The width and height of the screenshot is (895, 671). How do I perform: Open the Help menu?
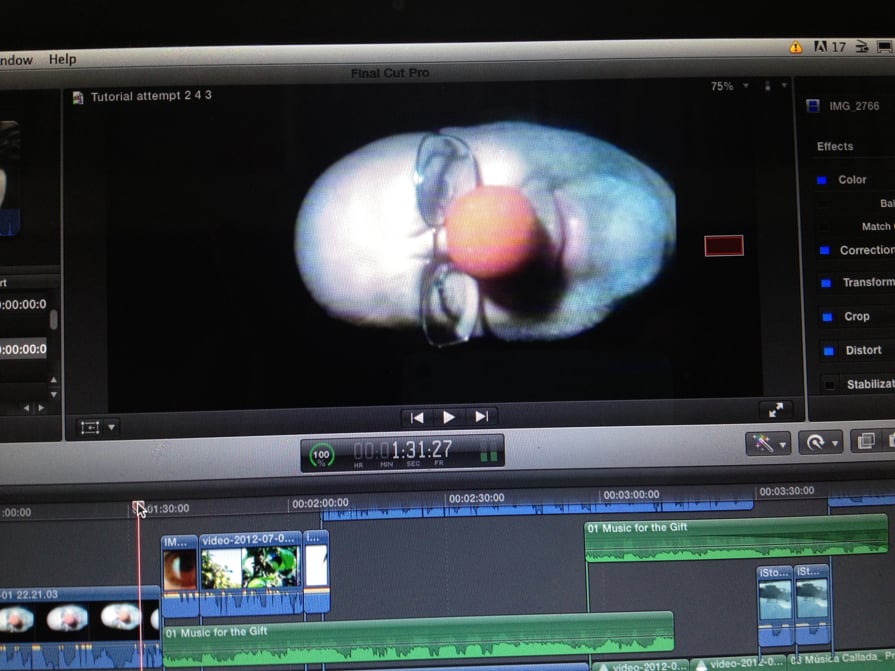(x=62, y=60)
